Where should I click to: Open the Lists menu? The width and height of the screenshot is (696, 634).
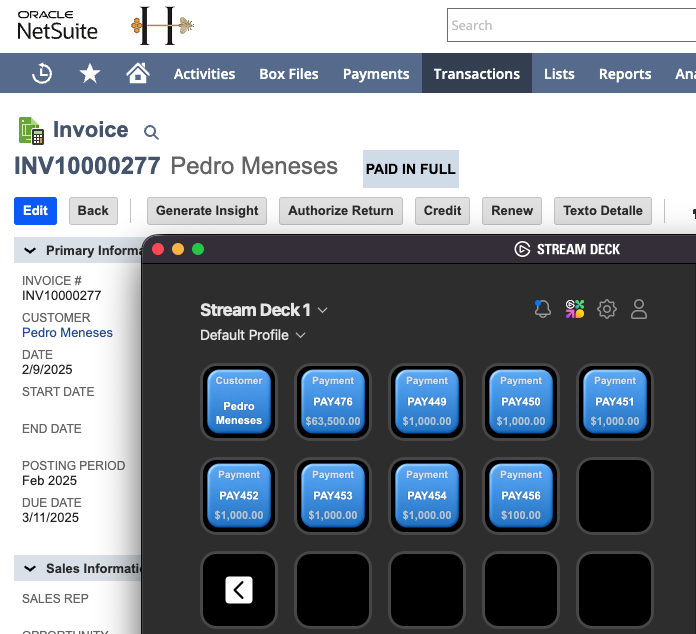pyautogui.click(x=559, y=74)
